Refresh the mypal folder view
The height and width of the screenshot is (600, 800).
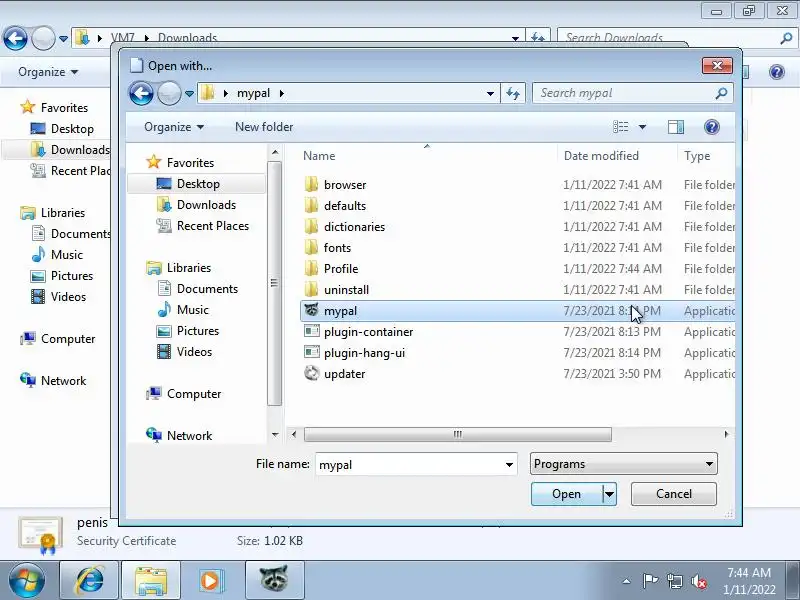click(x=513, y=93)
